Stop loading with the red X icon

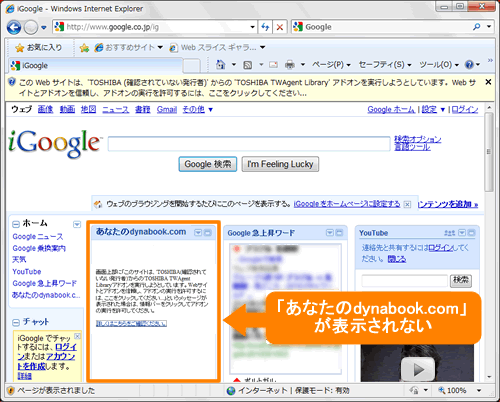coord(280,27)
